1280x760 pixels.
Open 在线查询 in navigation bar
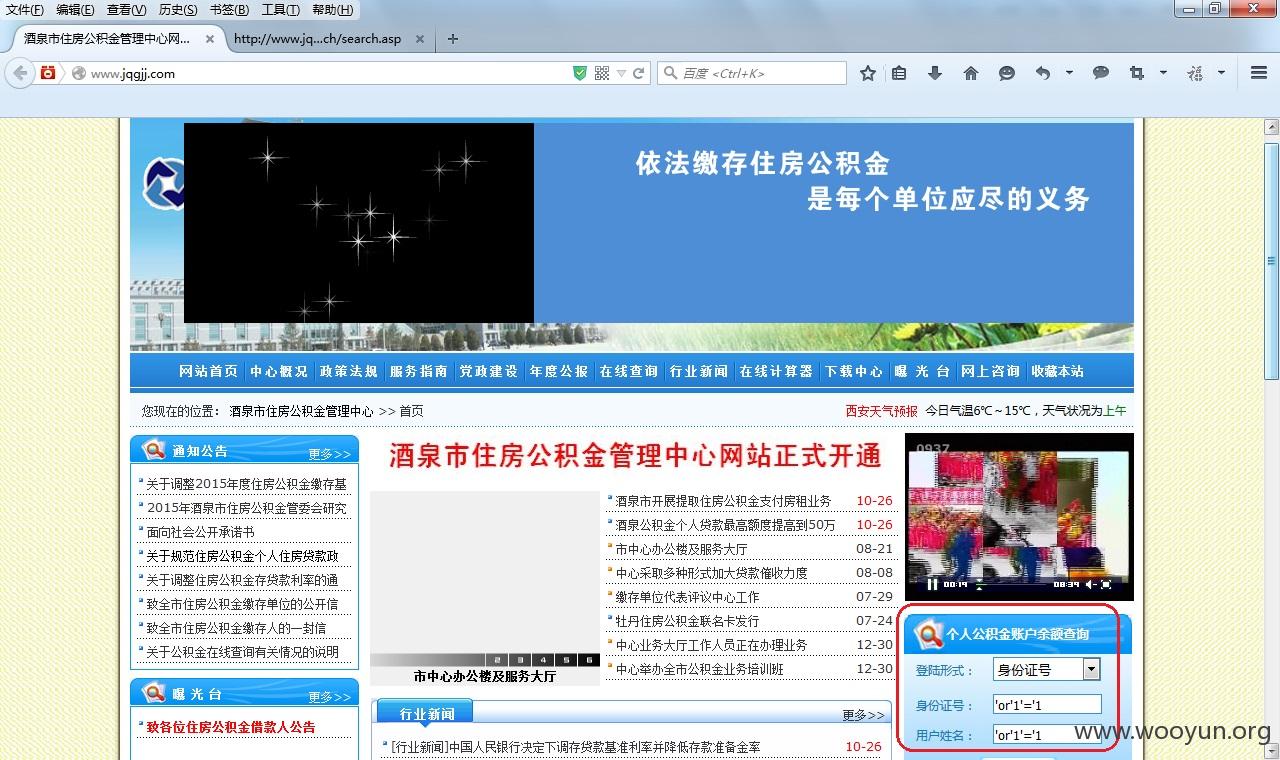(628, 371)
